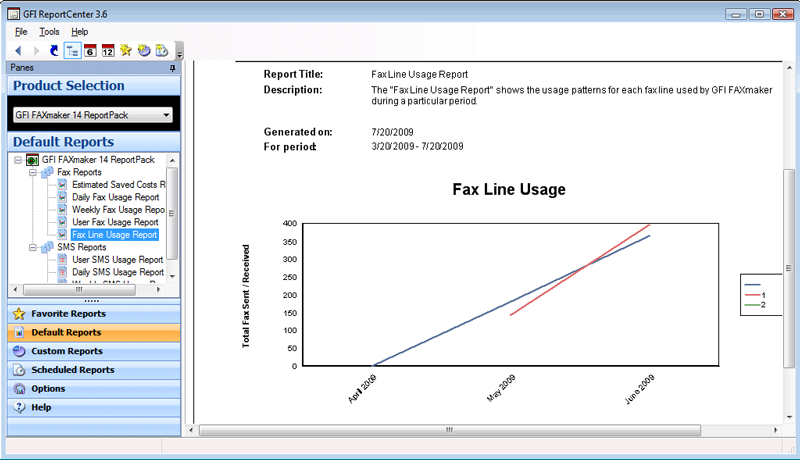Open the toolbar options overflow arrow
The image size is (800, 460).
pos(180,53)
